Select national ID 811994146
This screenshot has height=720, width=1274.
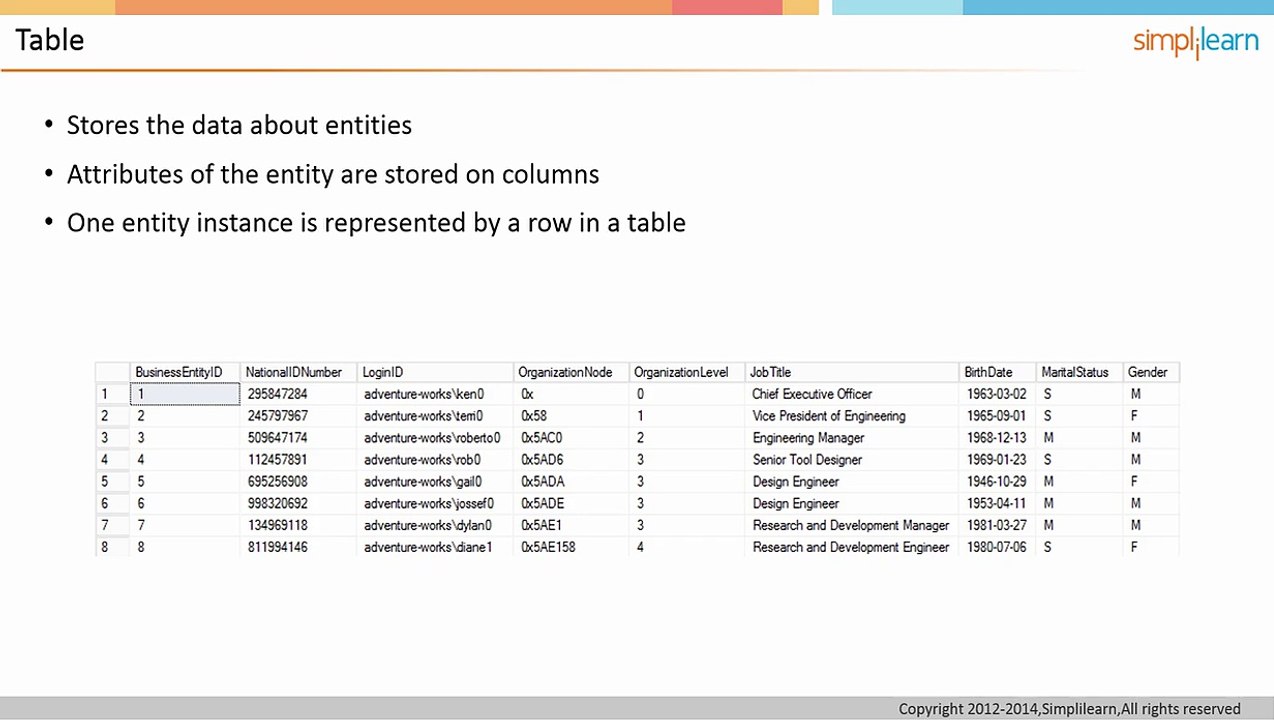[278, 547]
